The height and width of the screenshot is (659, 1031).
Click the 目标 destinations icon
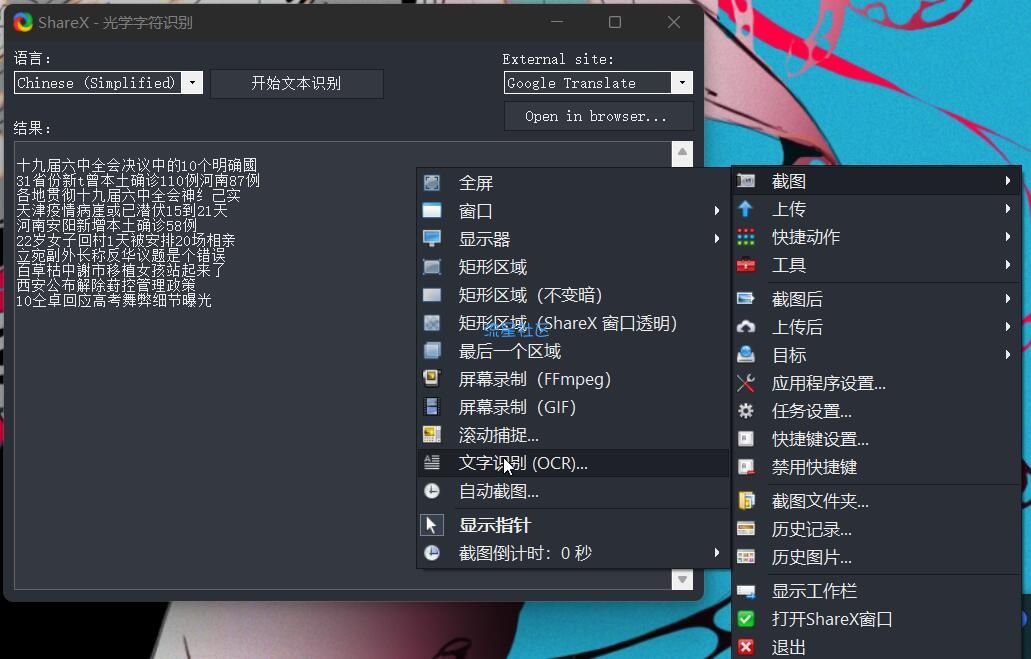pyautogui.click(x=746, y=354)
